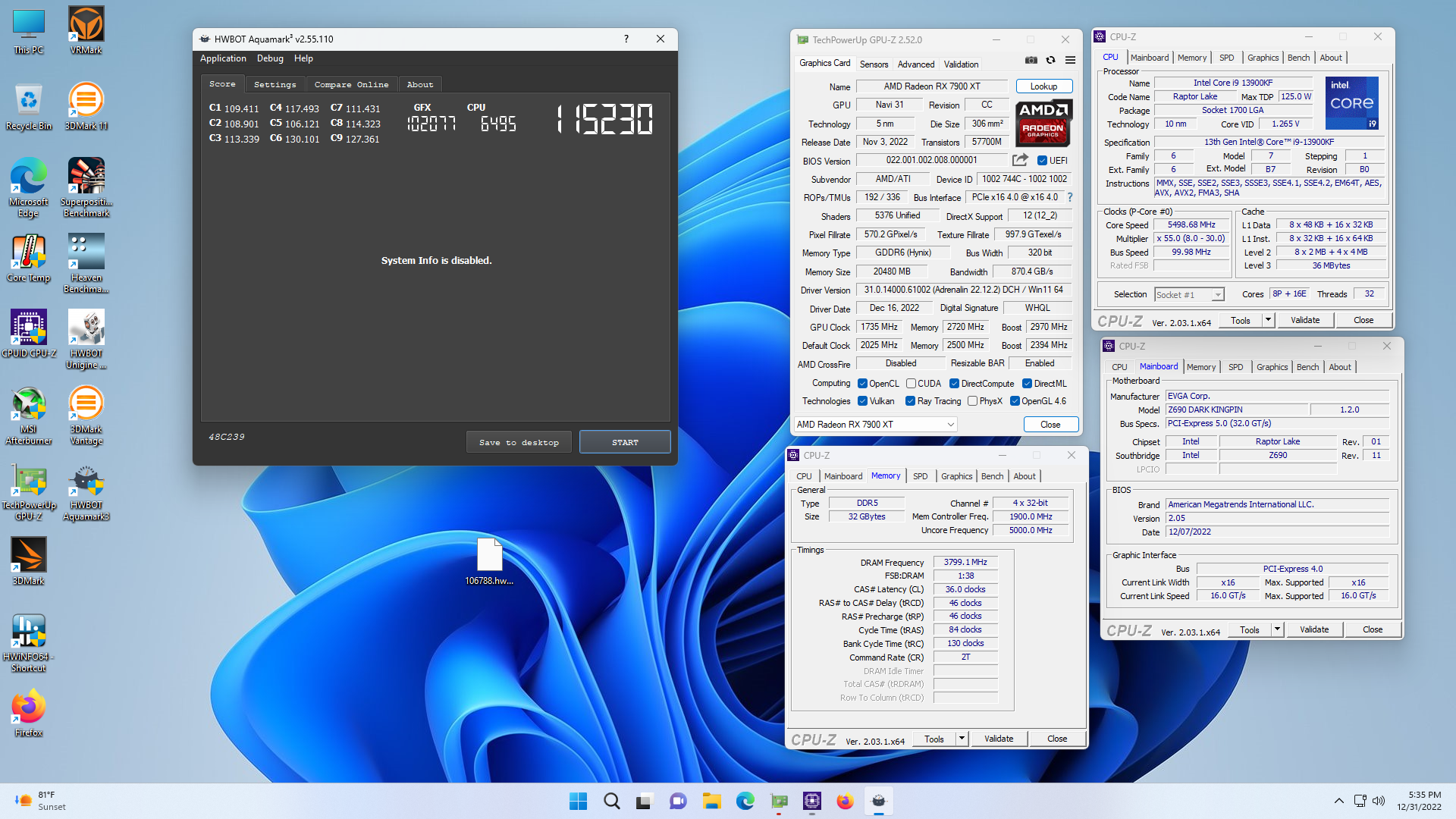Click the Close button in GPU-Z
Image resolution: width=1456 pixels, height=819 pixels.
point(1050,425)
